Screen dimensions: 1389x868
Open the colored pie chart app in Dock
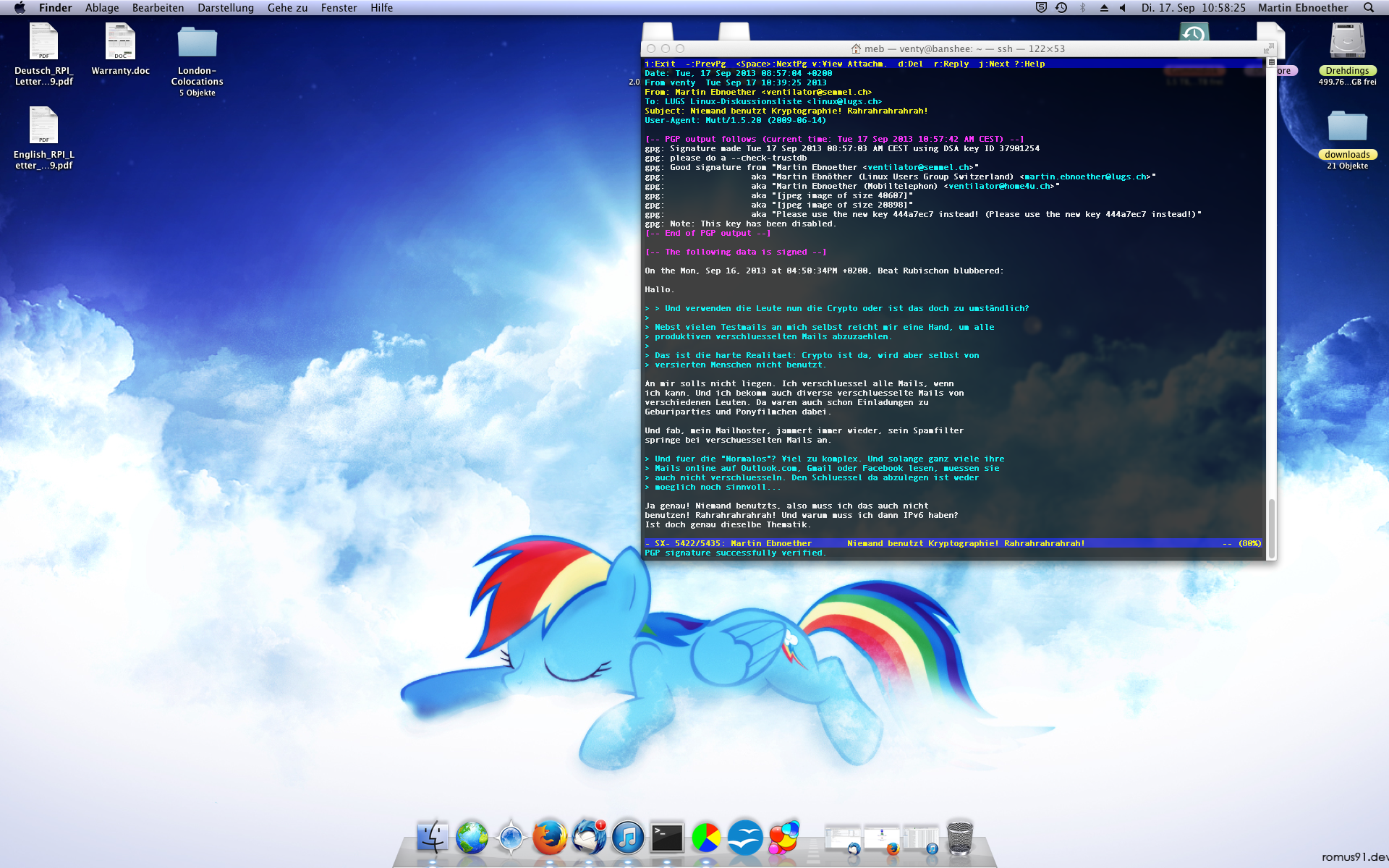tap(706, 838)
